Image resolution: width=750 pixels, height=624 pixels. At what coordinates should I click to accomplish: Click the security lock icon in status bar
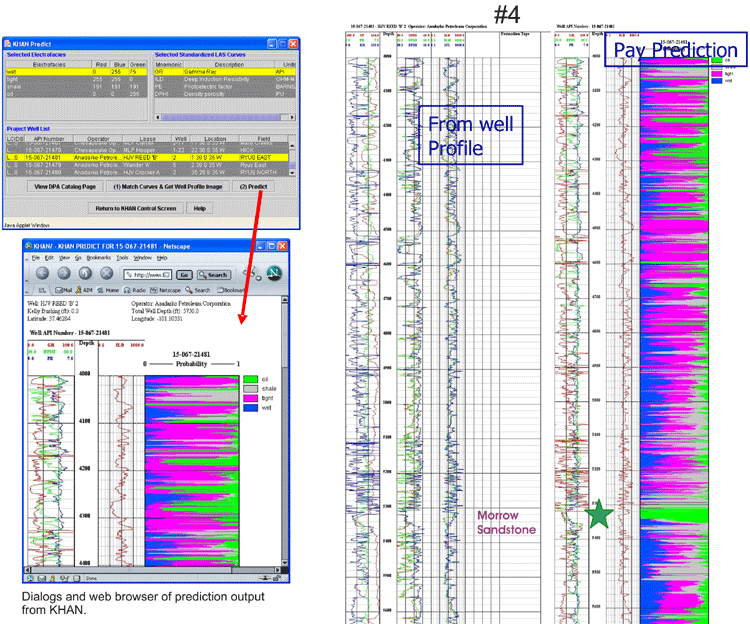tap(276, 579)
